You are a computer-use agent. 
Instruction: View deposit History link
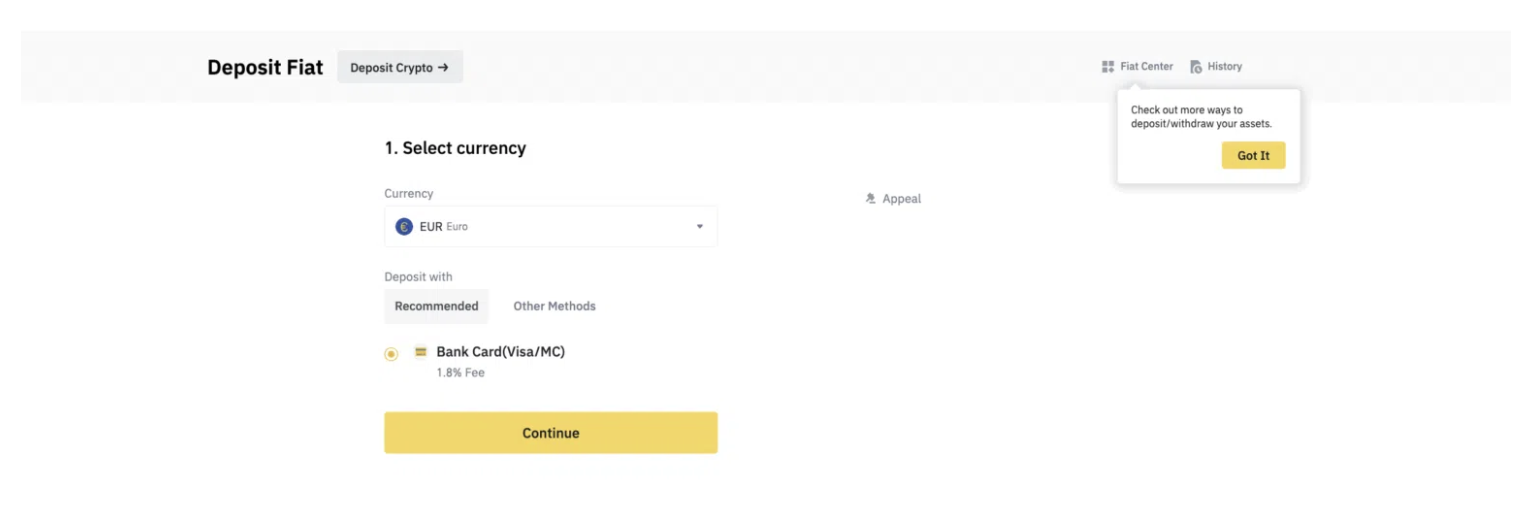1224,67
